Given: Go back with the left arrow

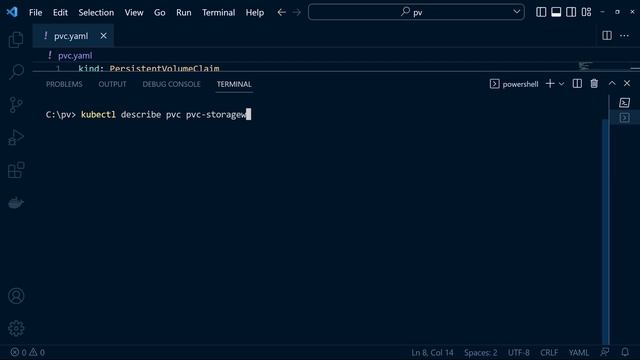Looking at the screenshot, I should click(281, 12).
